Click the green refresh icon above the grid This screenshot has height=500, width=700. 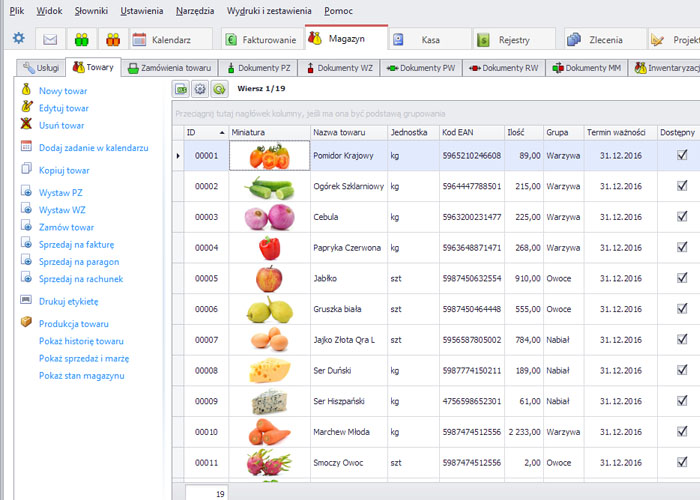tap(218, 89)
